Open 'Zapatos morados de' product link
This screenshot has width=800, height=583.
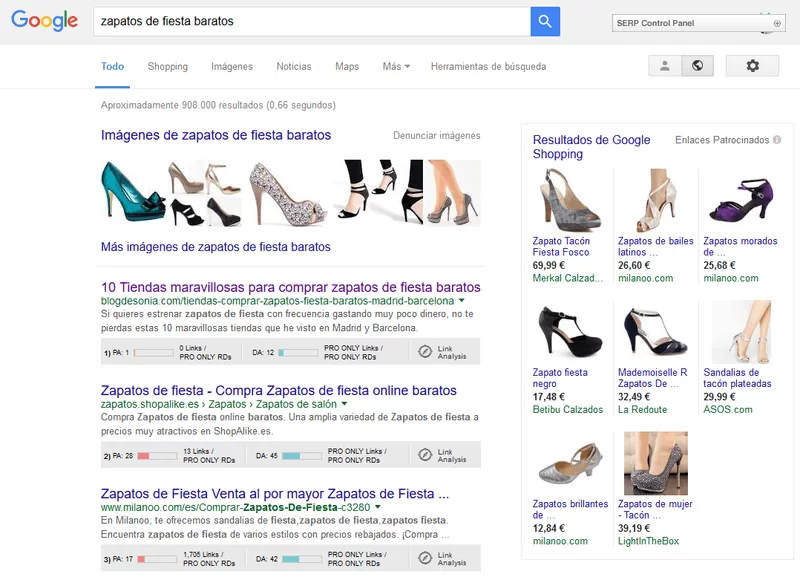pos(740,246)
